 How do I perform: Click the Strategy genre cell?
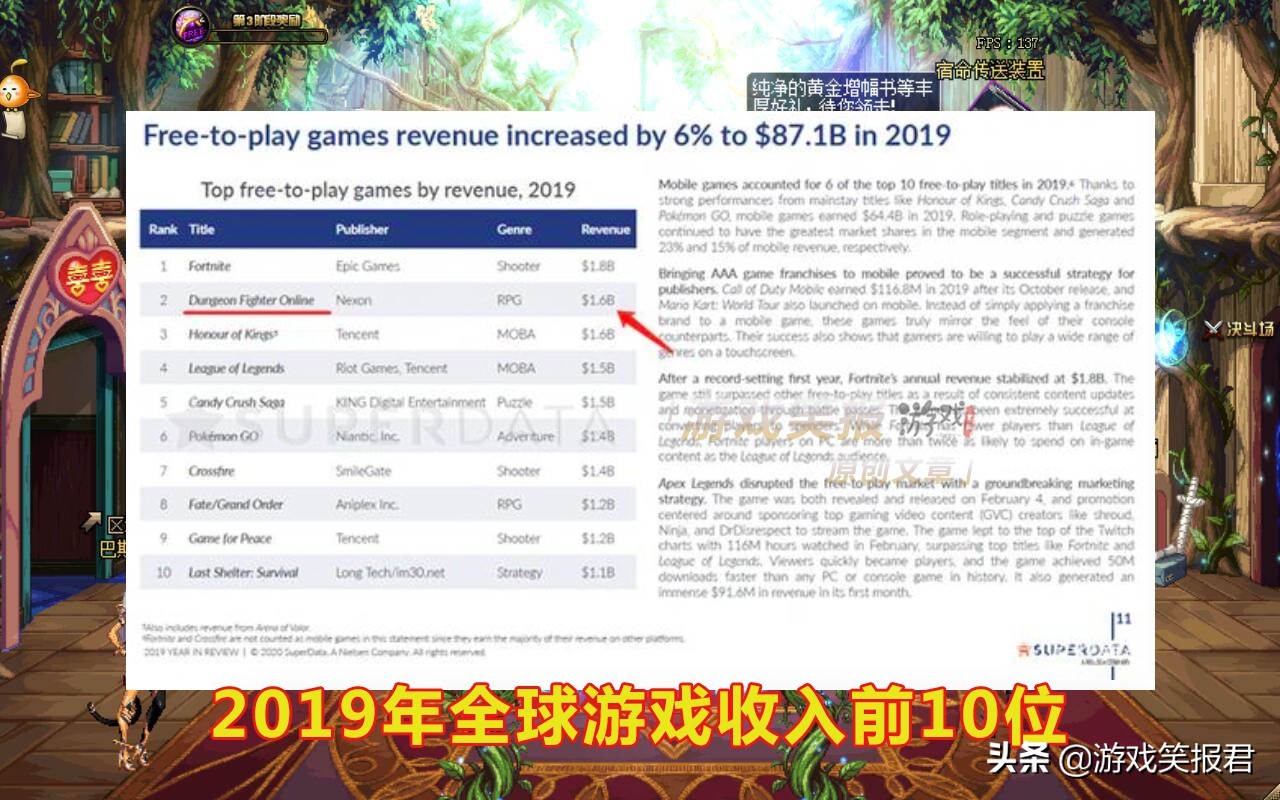(x=519, y=572)
